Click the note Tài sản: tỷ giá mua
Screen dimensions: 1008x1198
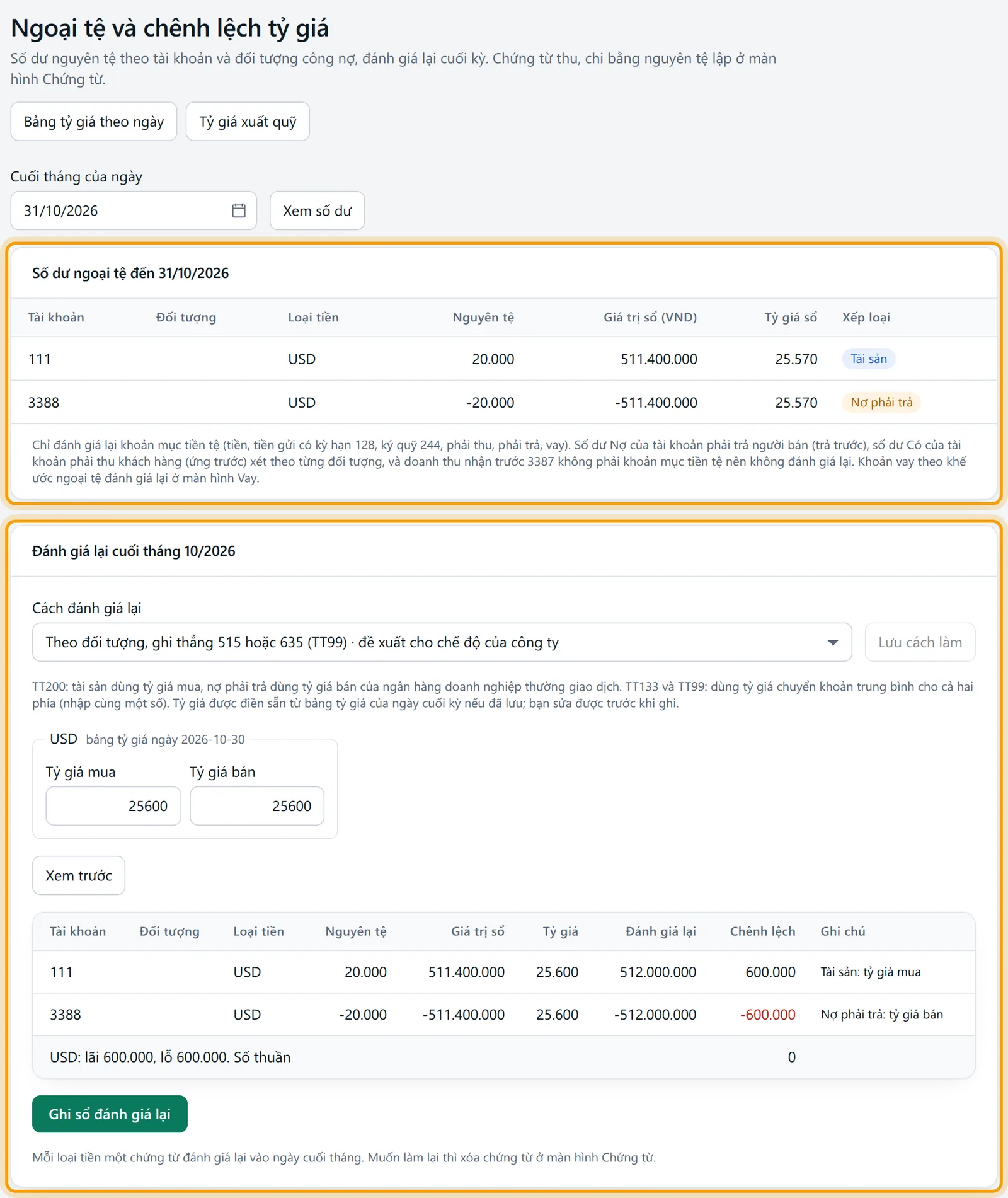tap(870, 972)
